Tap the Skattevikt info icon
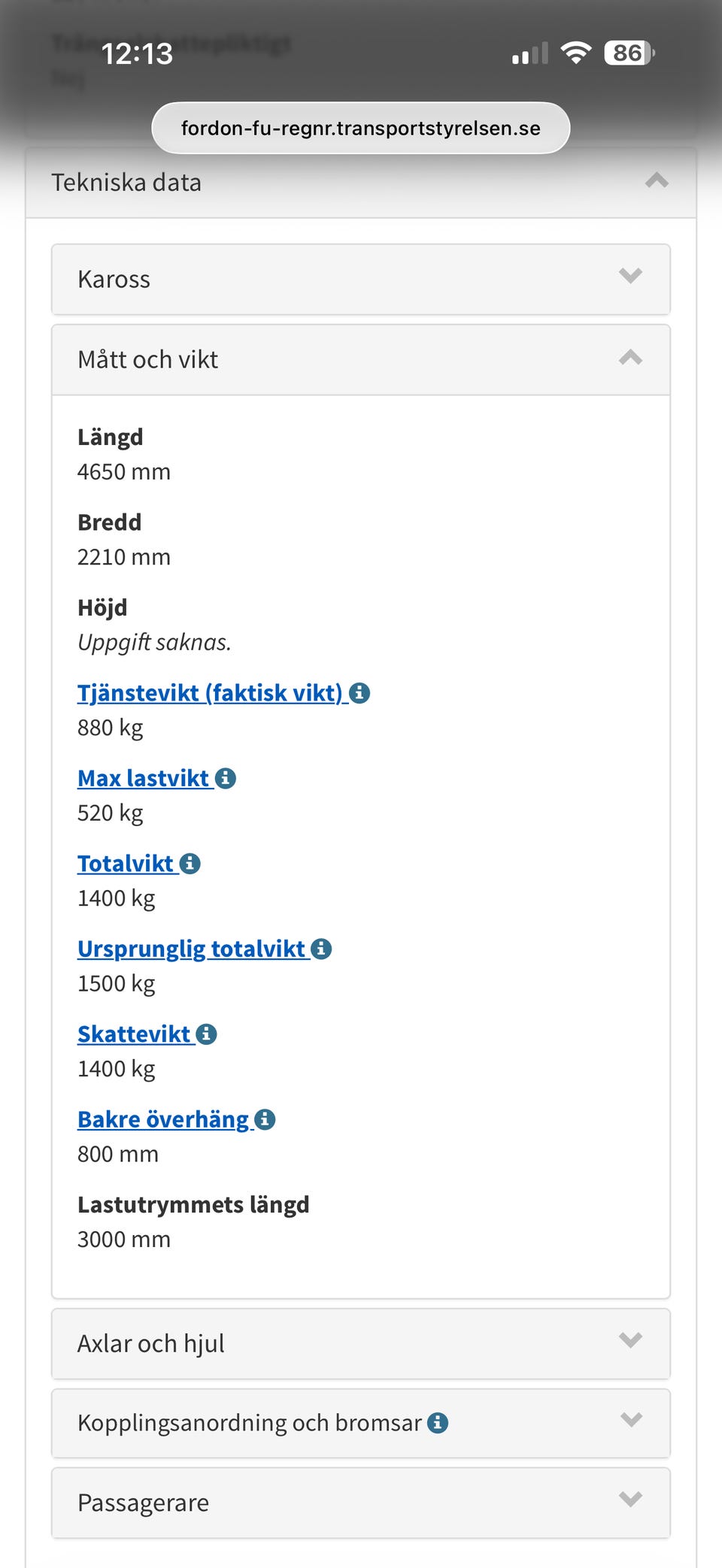This screenshot has height=1568, width=722. click(x=207, y=1034)
